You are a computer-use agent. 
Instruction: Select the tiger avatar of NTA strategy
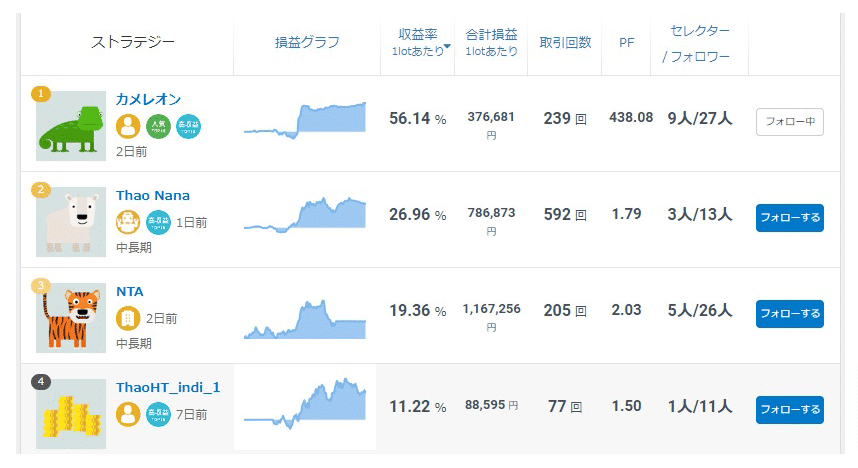tap(71, 318)
